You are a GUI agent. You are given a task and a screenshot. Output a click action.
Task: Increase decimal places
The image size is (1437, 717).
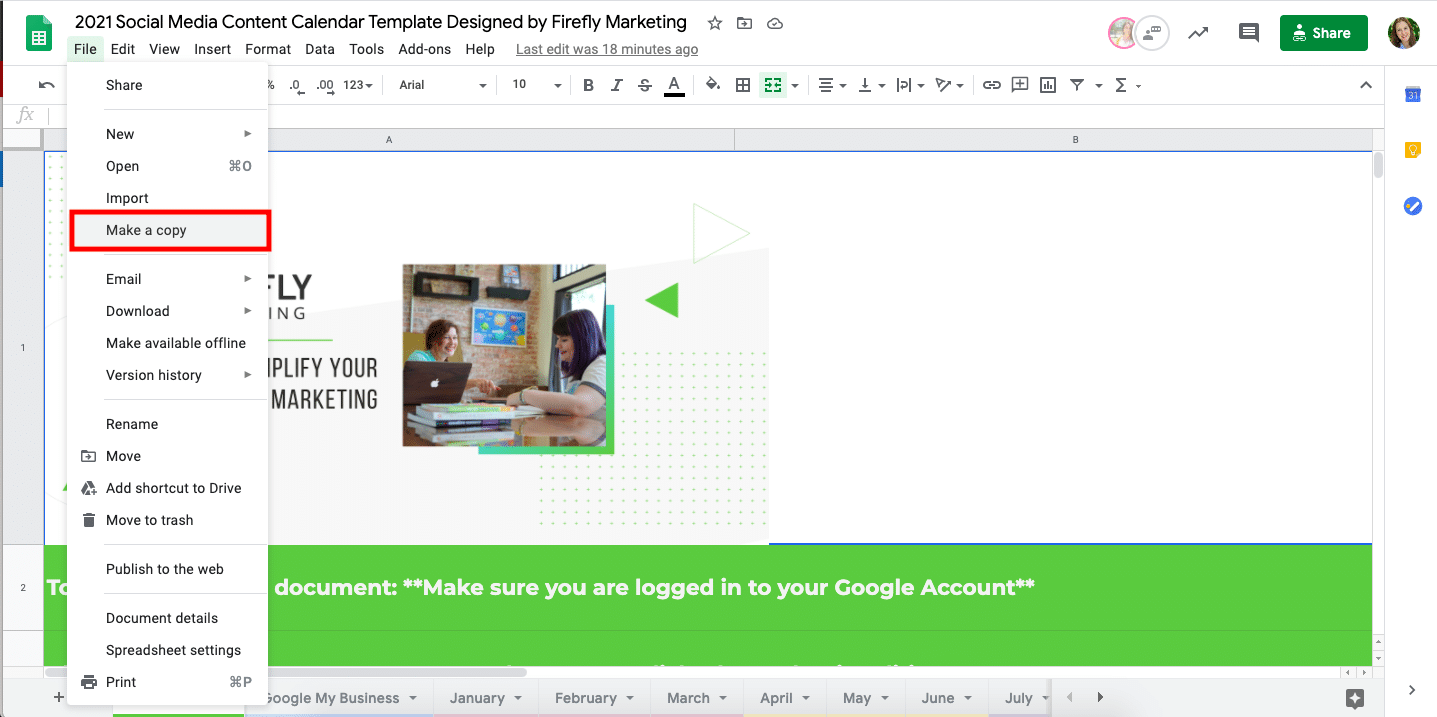[325, 85]
